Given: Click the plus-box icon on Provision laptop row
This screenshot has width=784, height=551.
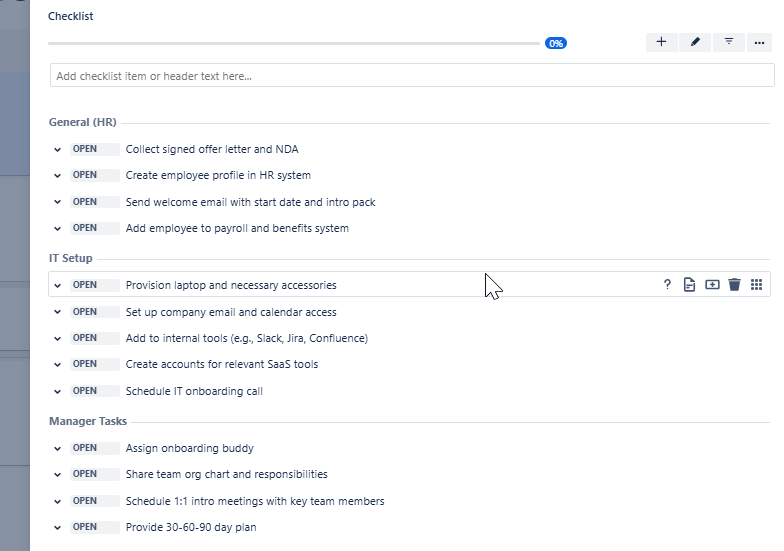Looking at the screenshot, I should 712,285.
